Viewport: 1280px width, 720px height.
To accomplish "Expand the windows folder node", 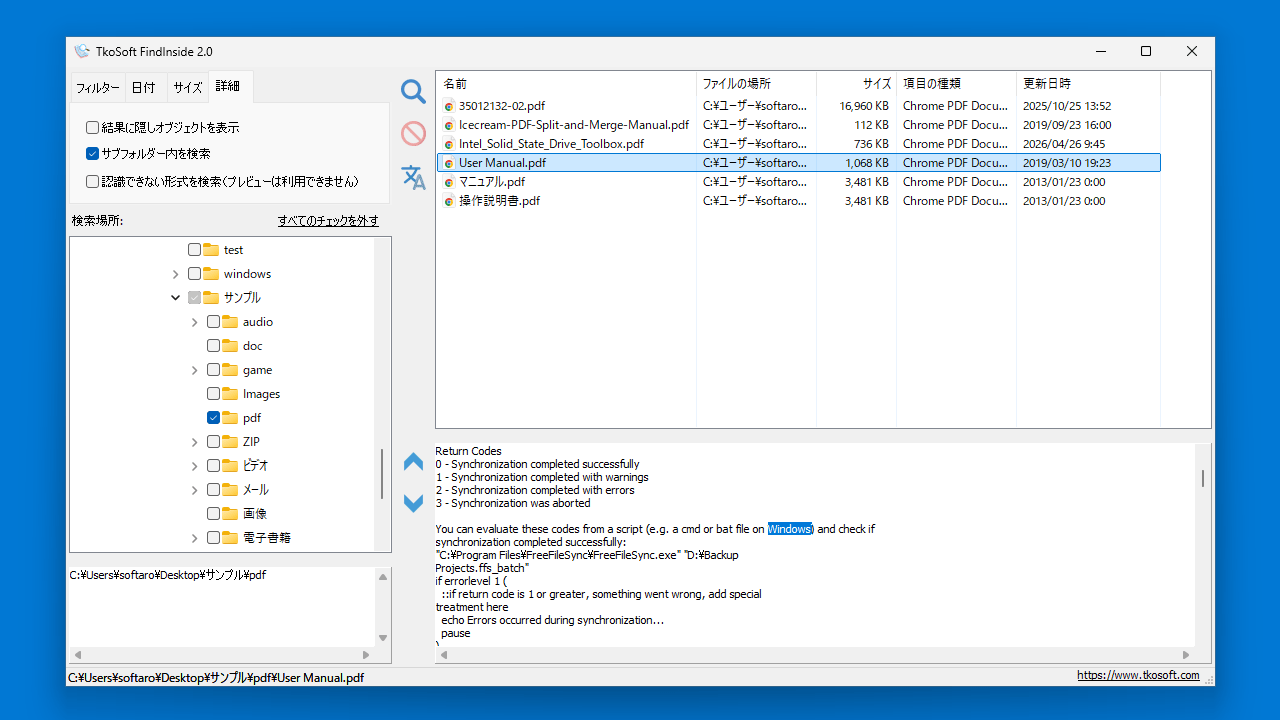I will 176,274.
